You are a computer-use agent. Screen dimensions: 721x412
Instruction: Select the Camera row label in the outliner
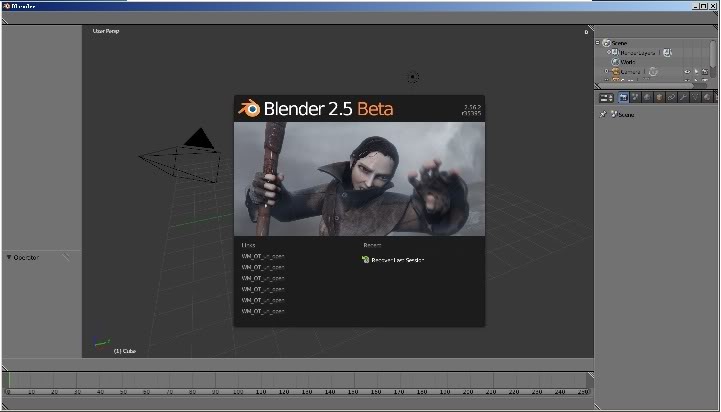(630, 72)
